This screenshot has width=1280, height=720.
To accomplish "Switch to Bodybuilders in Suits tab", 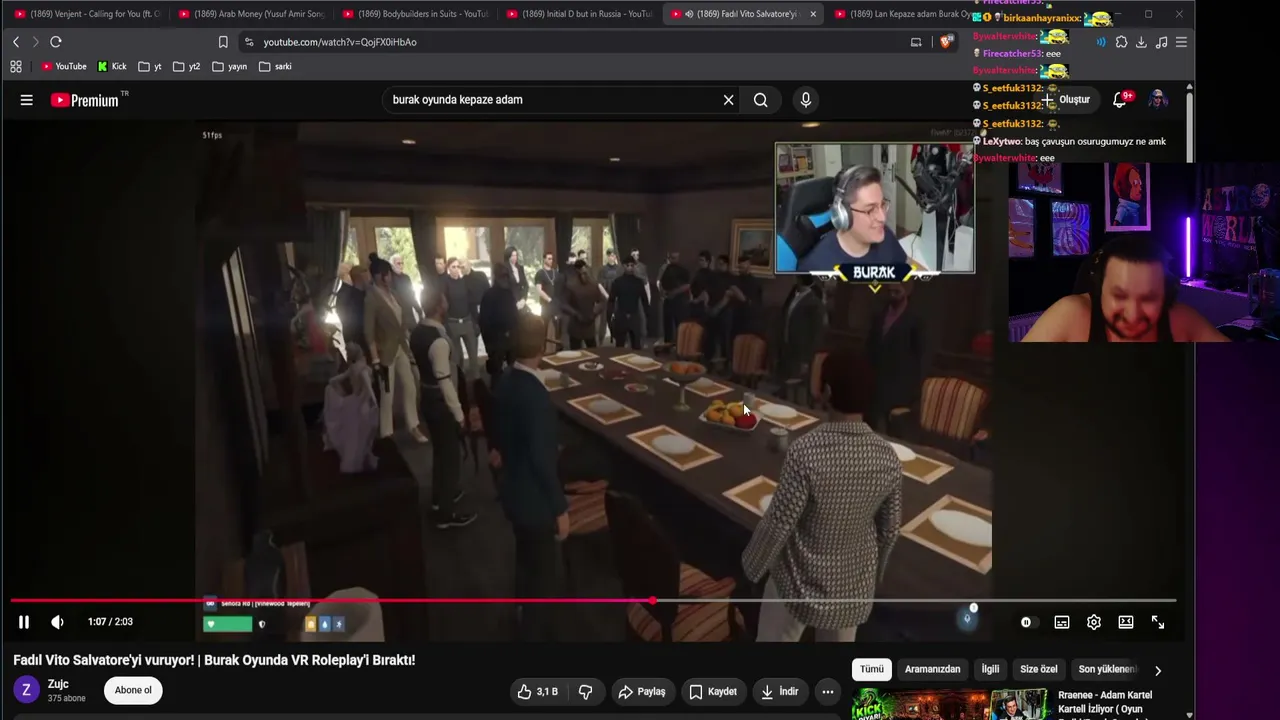I will click(416, 14).
